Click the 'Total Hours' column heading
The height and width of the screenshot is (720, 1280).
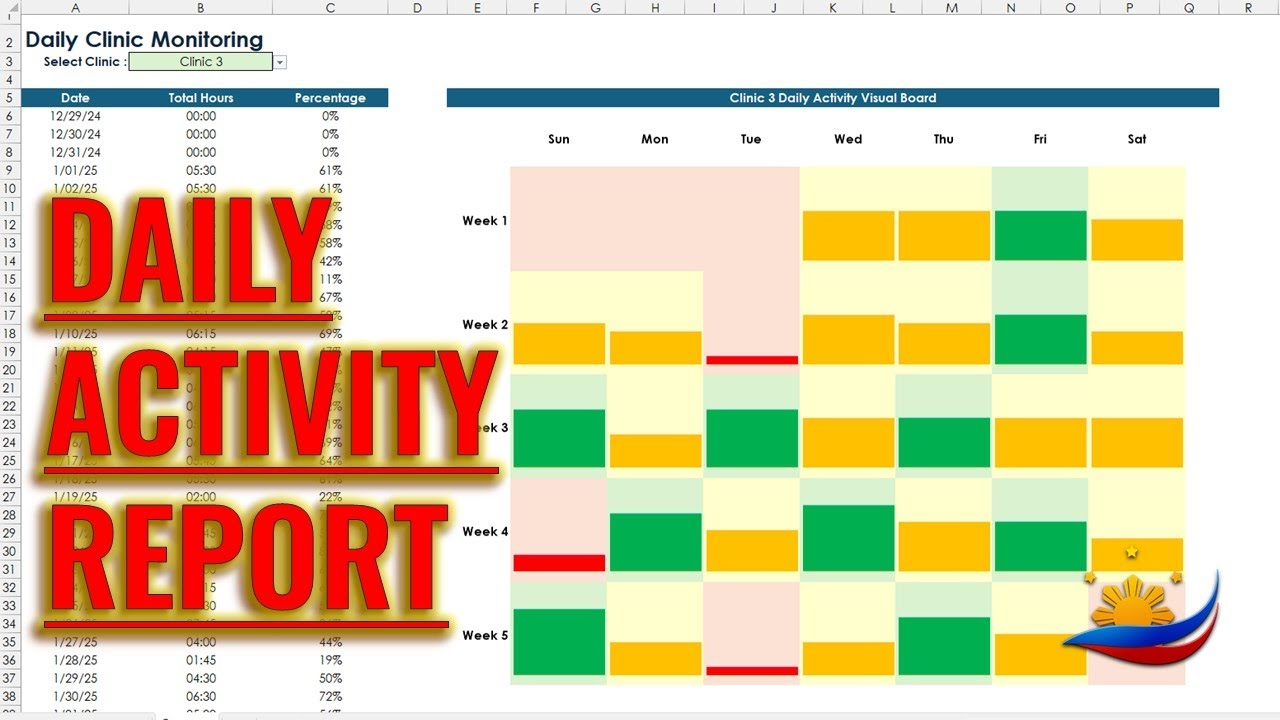201,98
